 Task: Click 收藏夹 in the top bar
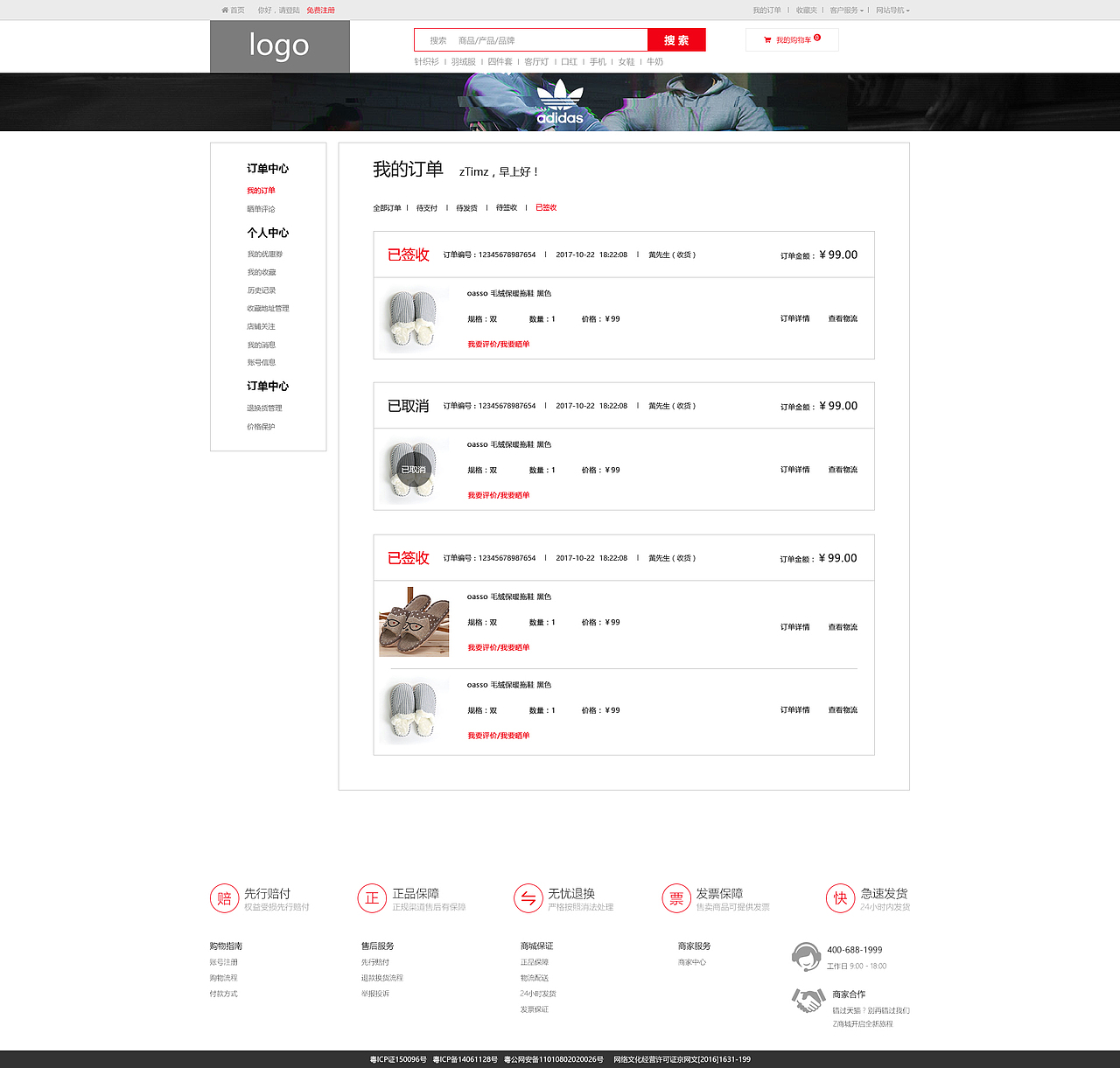click(807, 10)
